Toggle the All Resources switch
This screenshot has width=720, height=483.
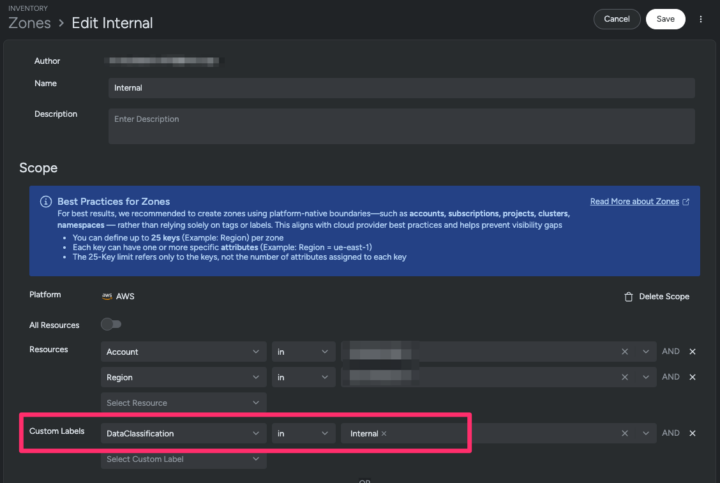(x=110, y=324)
